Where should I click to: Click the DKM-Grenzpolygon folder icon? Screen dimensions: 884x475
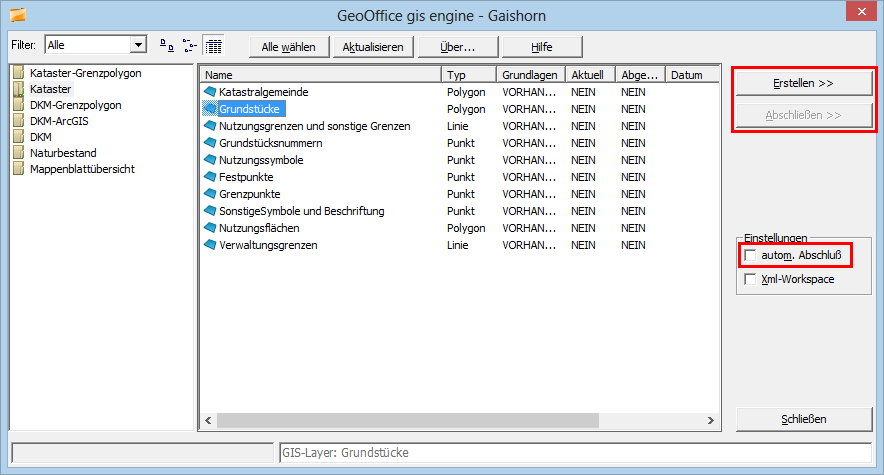click(19, 105)
